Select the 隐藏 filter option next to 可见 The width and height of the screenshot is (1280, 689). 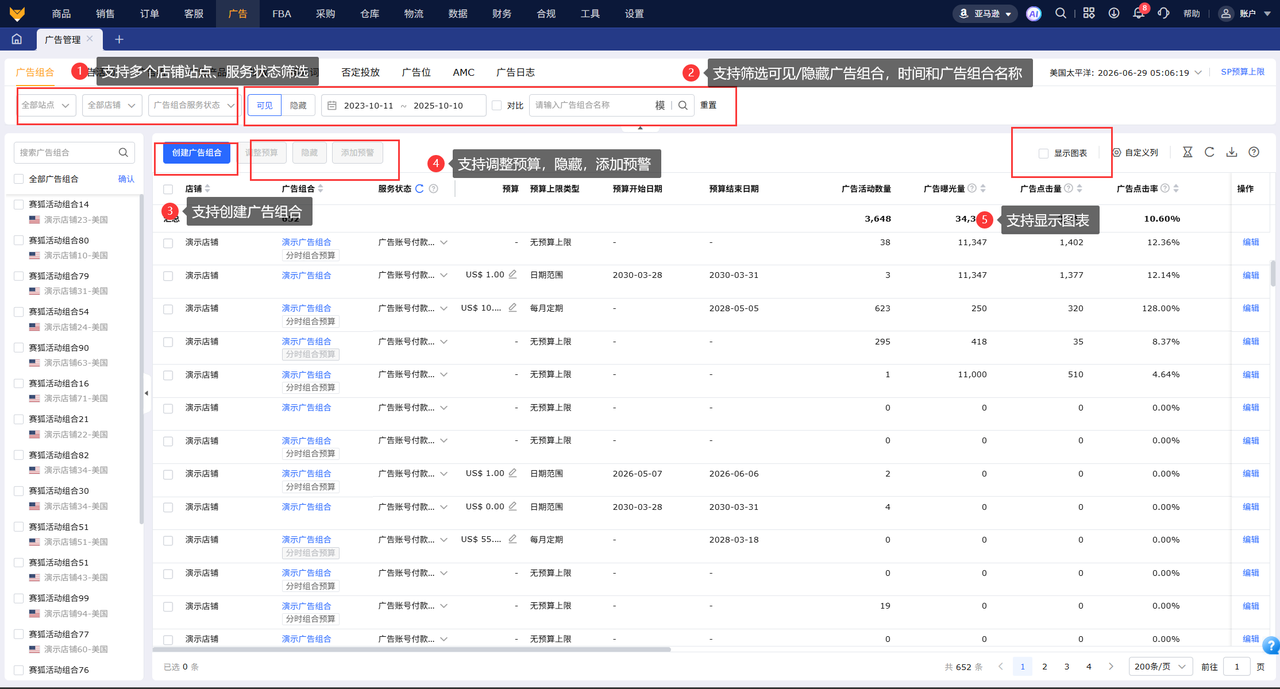(x=298, y=105)
